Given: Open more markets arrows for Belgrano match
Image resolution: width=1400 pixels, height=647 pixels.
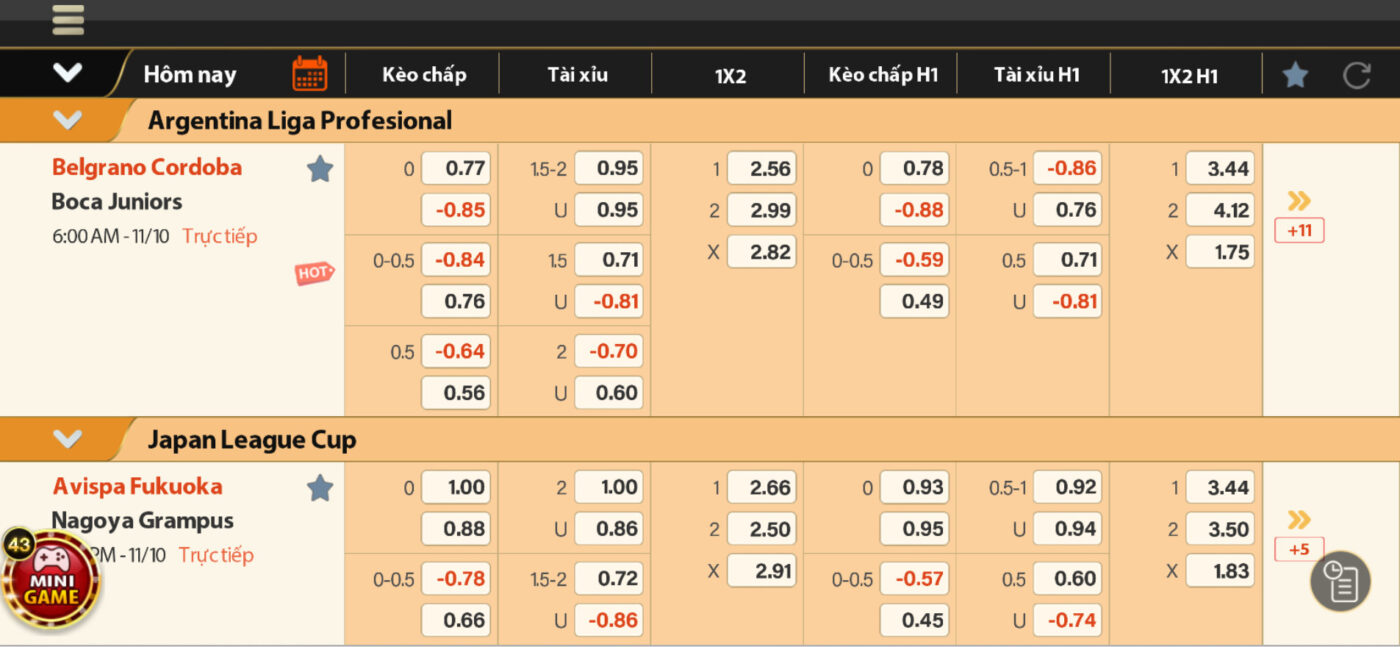Looking at the screenshot, I should 1299,201.
